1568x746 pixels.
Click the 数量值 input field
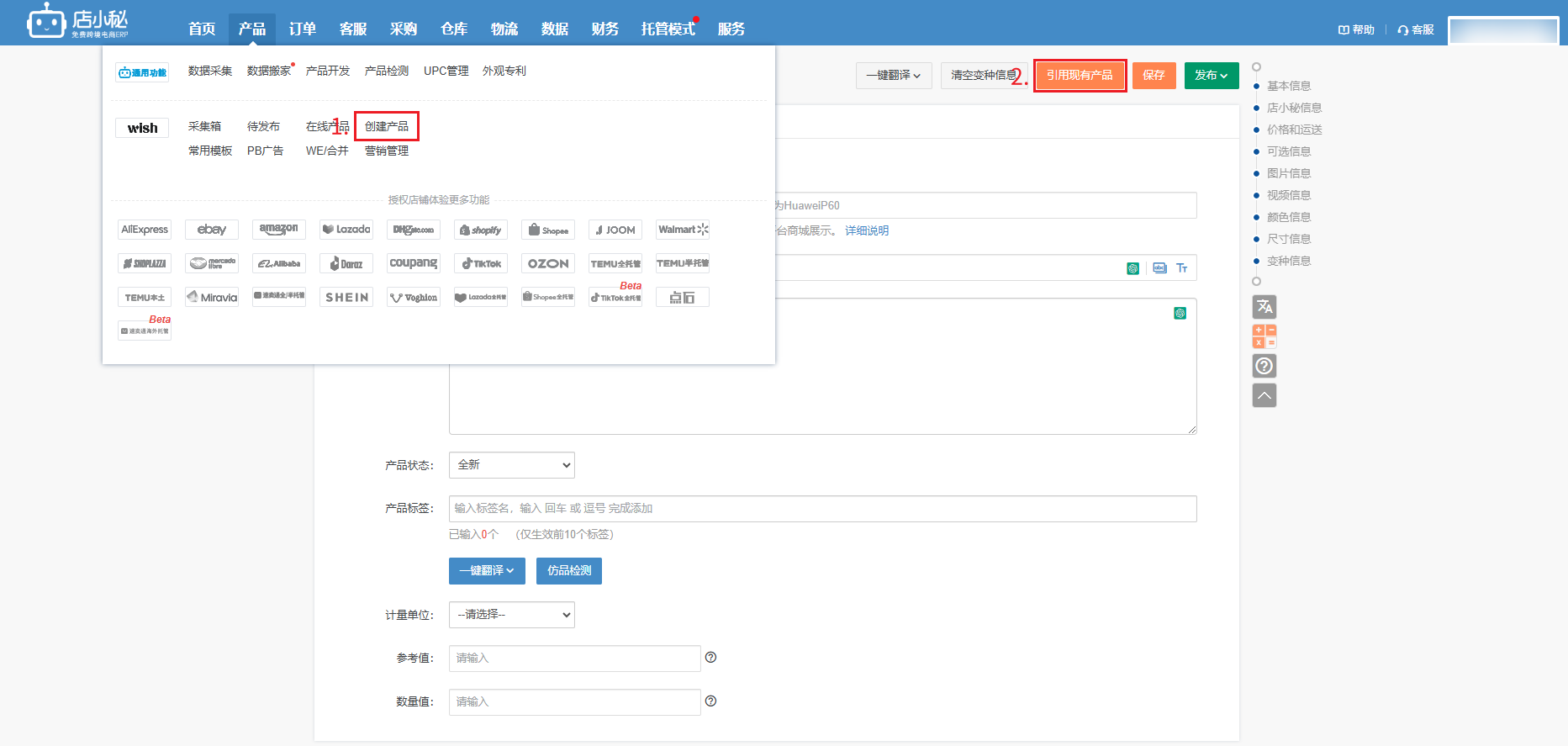575,702
